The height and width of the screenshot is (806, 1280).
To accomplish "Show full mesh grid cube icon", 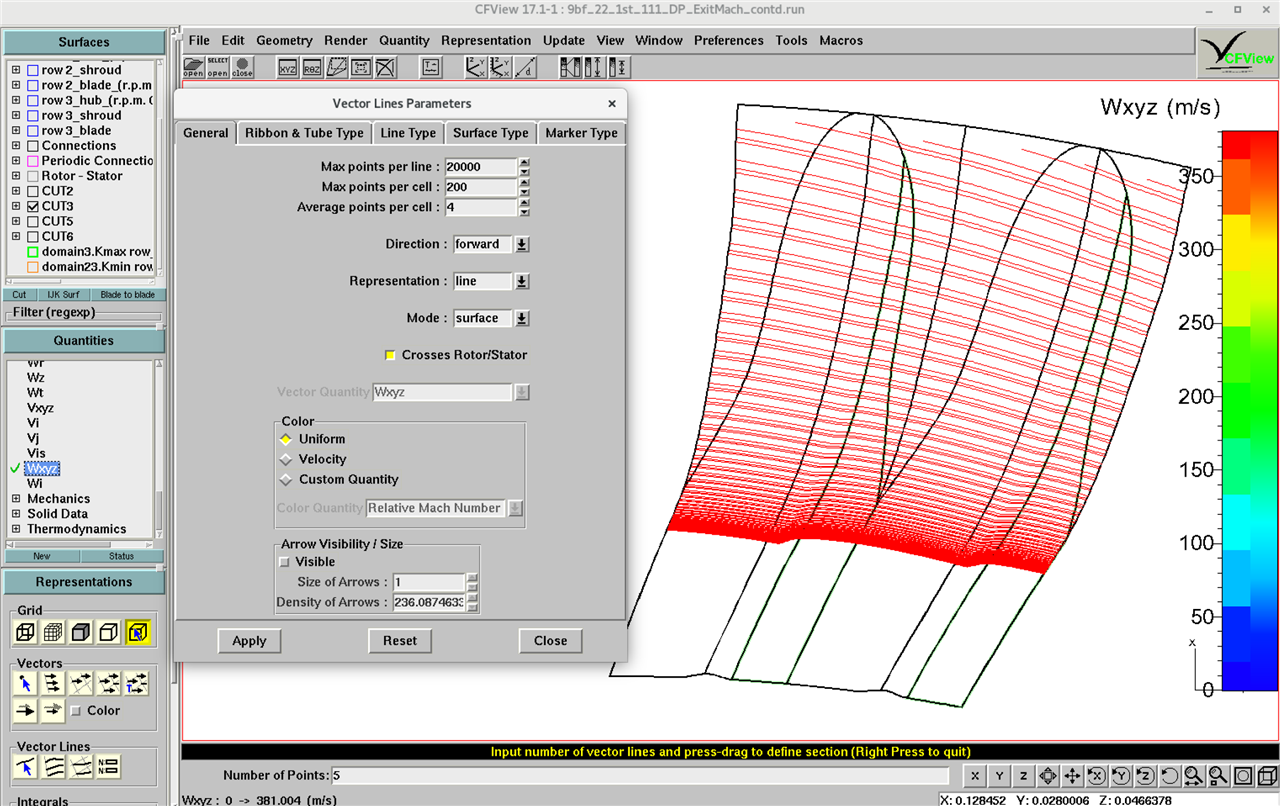I will click(x=54, y=632).
